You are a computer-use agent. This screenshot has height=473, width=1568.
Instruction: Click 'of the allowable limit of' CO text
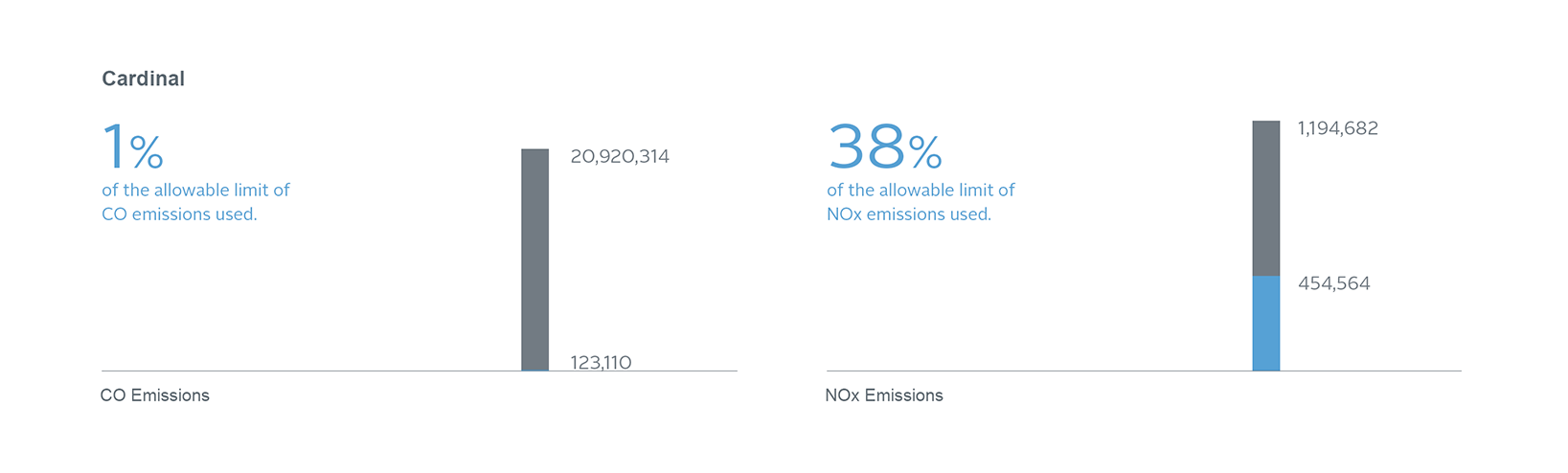195,190
